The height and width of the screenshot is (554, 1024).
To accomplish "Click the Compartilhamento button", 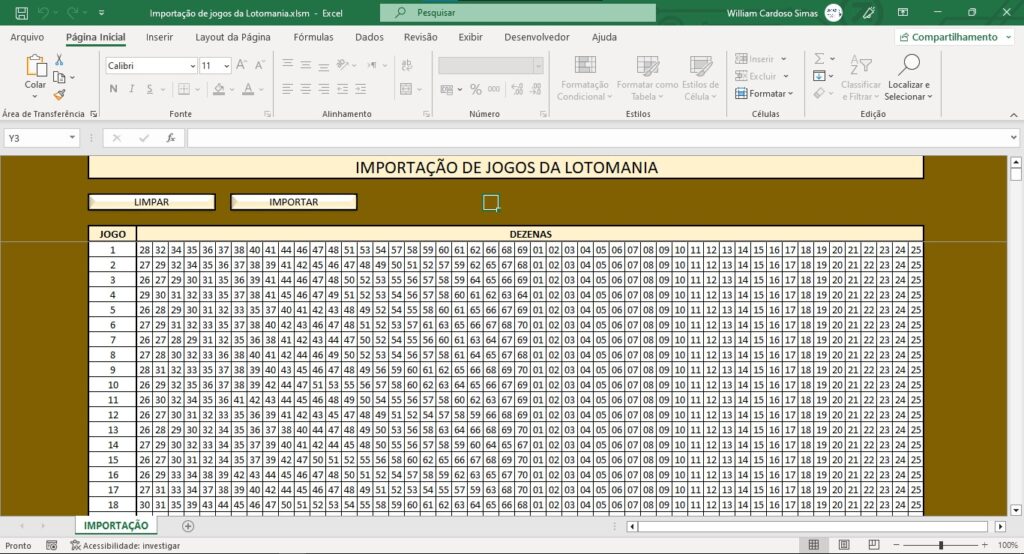I will point(955,37).
